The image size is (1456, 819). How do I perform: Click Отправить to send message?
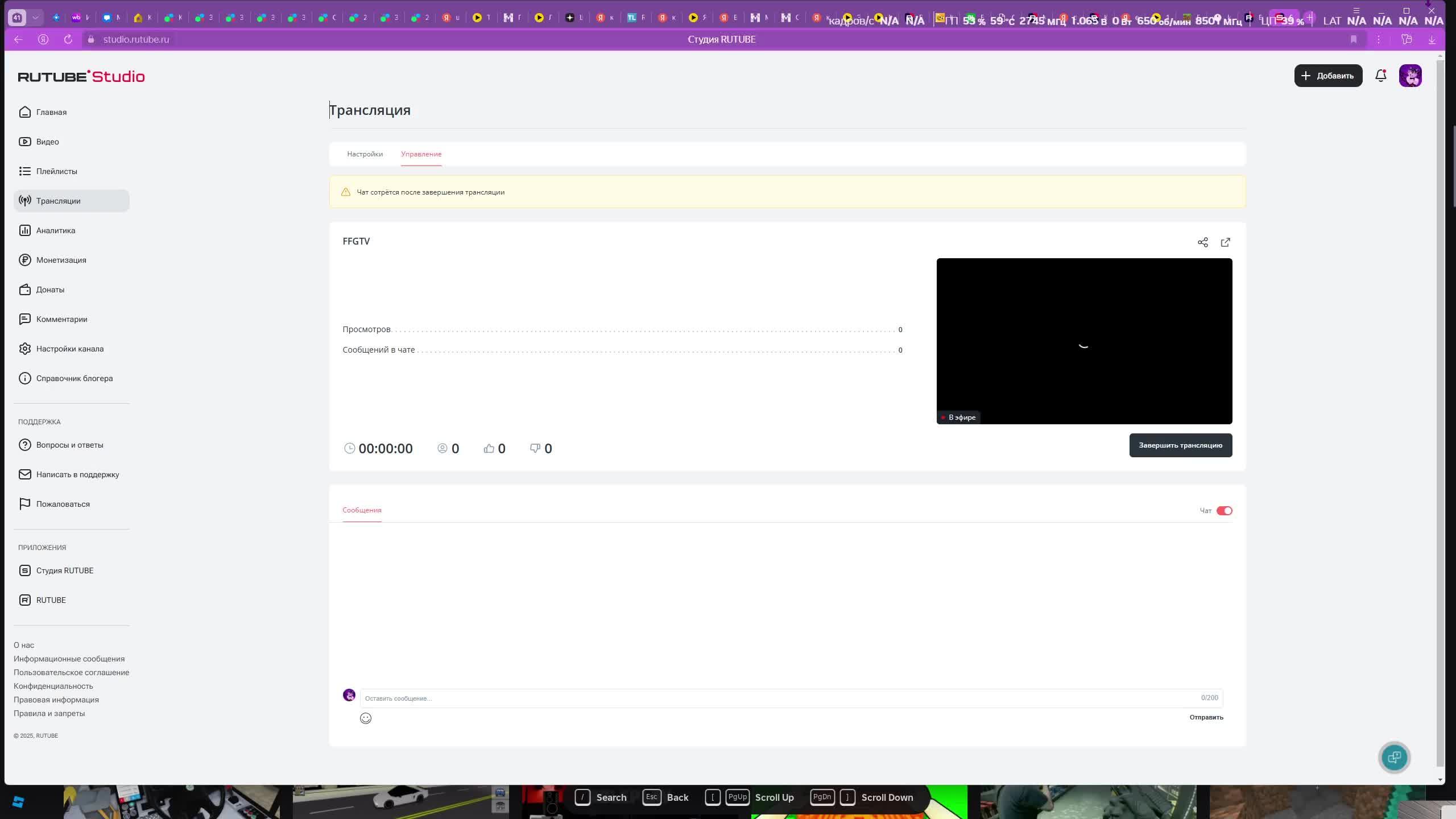[1206, 717]
